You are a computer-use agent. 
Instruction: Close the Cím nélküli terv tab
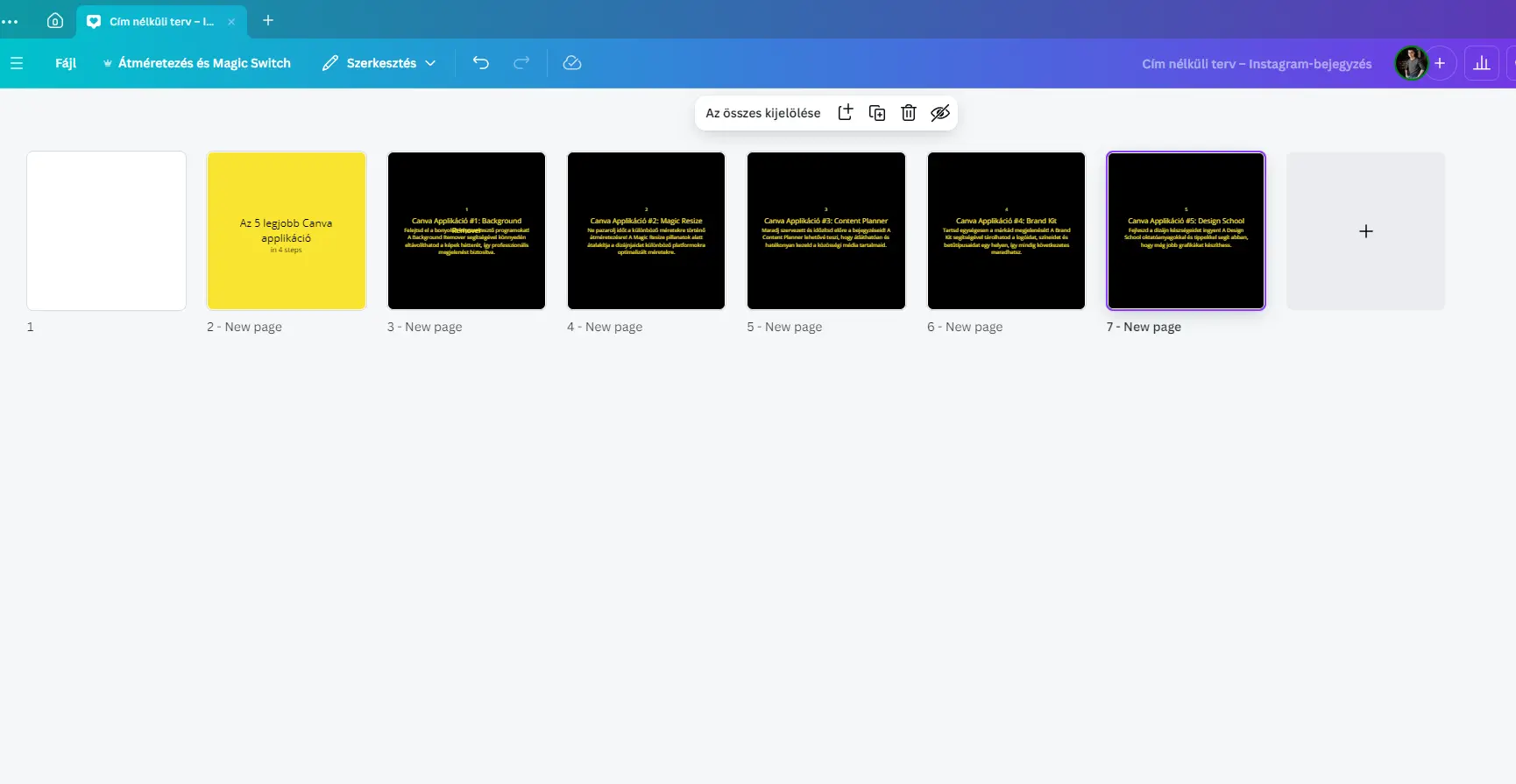(231, 22)
